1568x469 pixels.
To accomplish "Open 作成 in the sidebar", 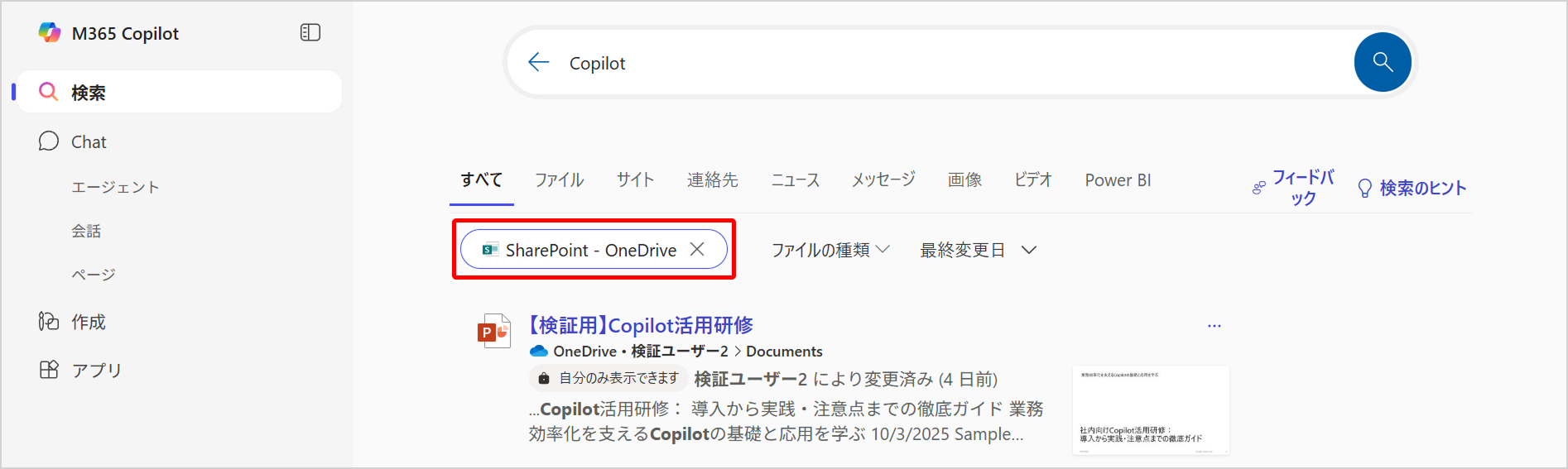I will pos(88,322).
